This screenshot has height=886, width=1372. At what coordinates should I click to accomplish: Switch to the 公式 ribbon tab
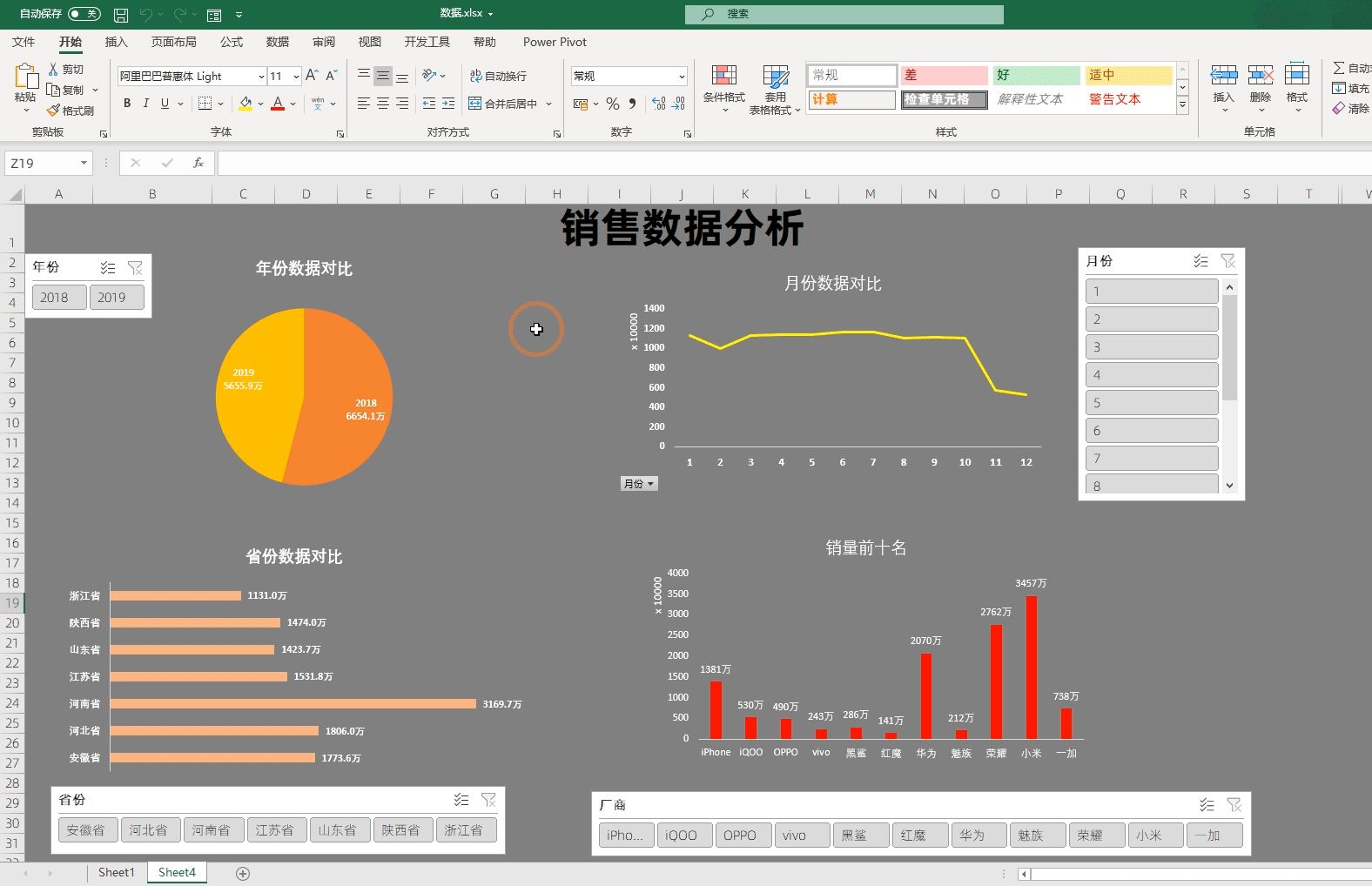pyautogui.click(x=232, y=42)
